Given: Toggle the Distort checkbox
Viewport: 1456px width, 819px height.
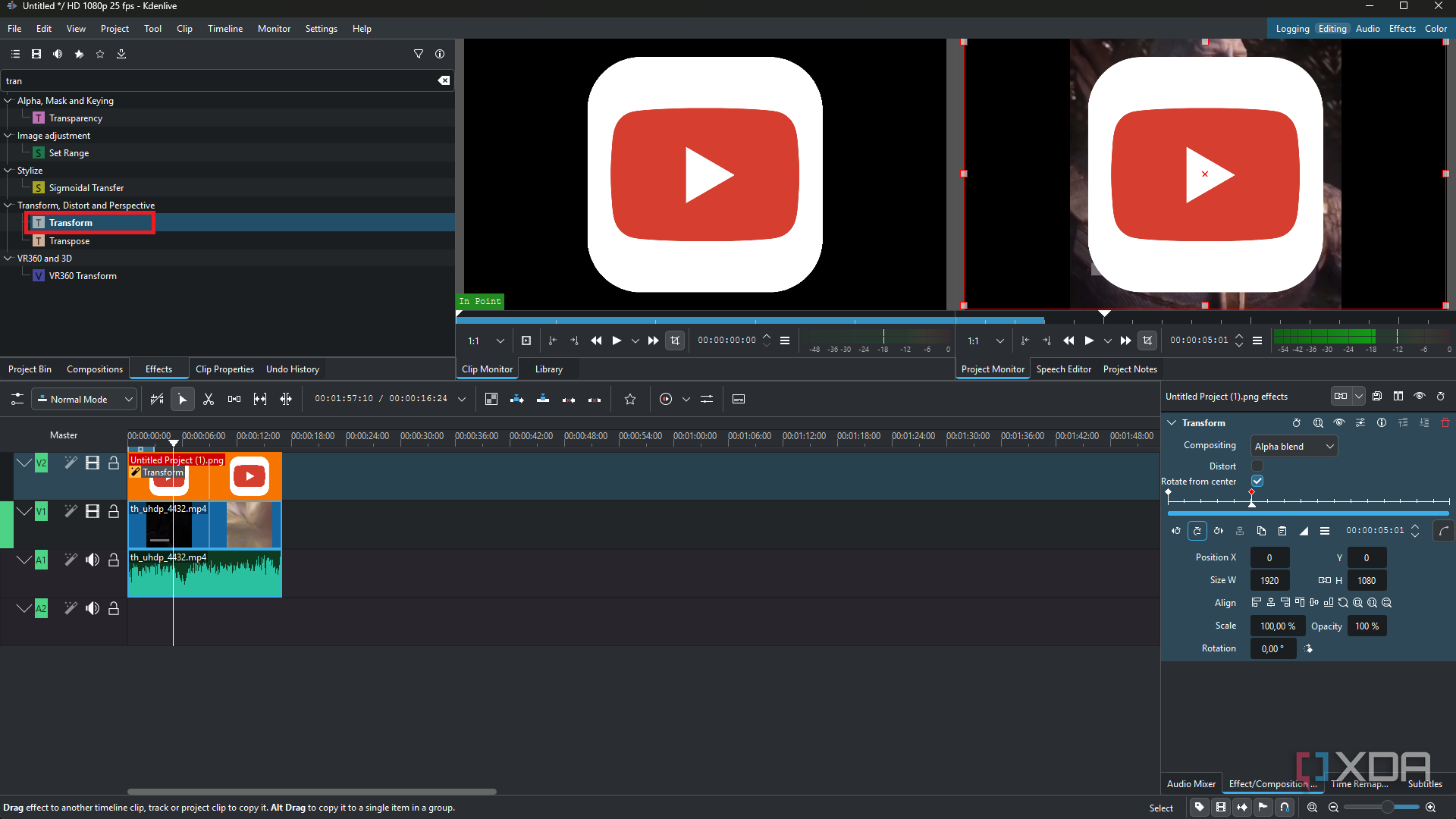Looking at the screenshot, I should pyautogui.click(x=1257, y=466).
